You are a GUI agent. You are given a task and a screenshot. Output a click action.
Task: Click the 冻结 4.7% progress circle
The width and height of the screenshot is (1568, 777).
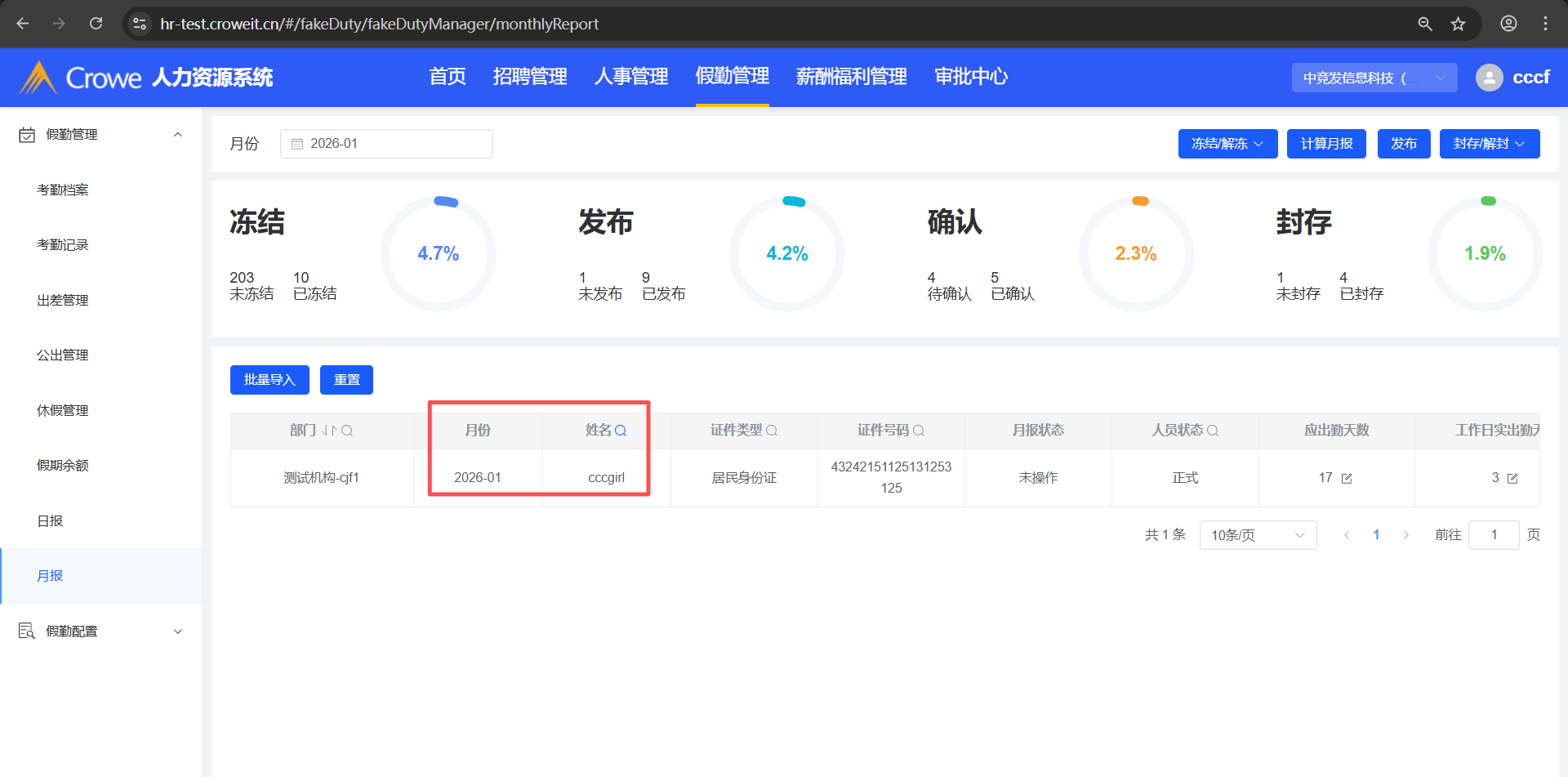click(439, 254)
